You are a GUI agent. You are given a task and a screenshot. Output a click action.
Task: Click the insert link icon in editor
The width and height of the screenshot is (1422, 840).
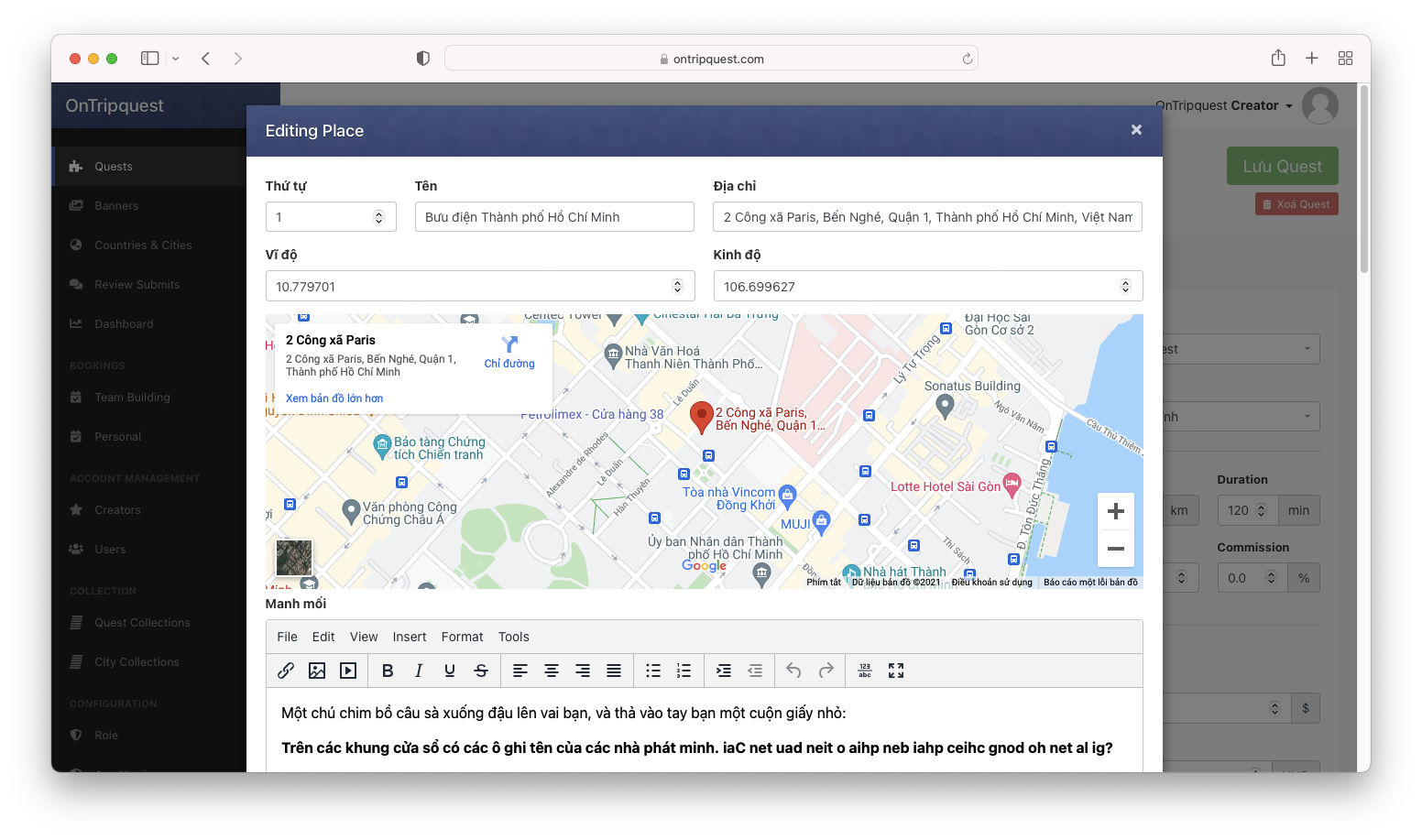pyautogui.click(x=286, y=671)
